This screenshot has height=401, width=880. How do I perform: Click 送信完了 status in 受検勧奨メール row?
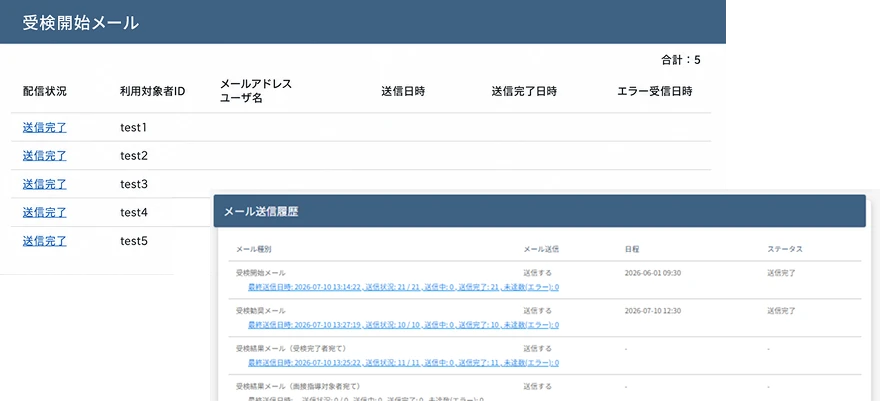coord(781,311)
